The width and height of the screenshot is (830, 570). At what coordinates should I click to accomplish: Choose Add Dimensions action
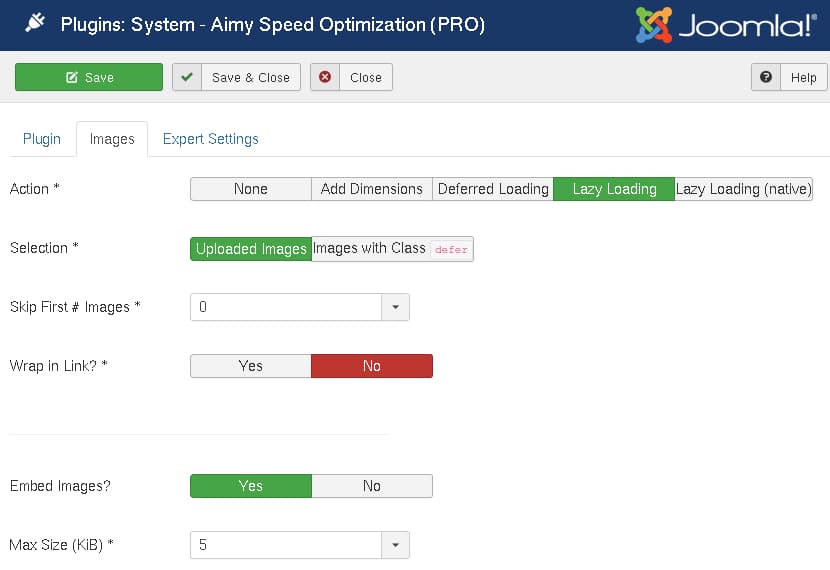coord(371,189)
